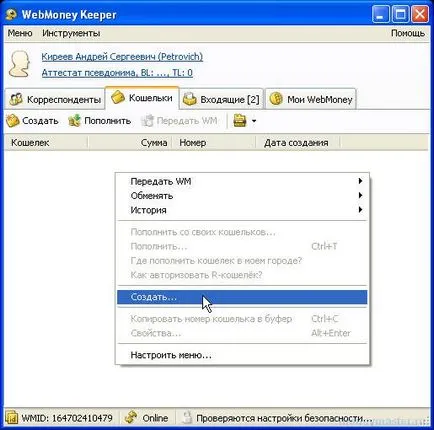This screenshot has height=430, width=434.
Task: Expand the Передать WM submenu arrow
Action: (x=360, y=181)
